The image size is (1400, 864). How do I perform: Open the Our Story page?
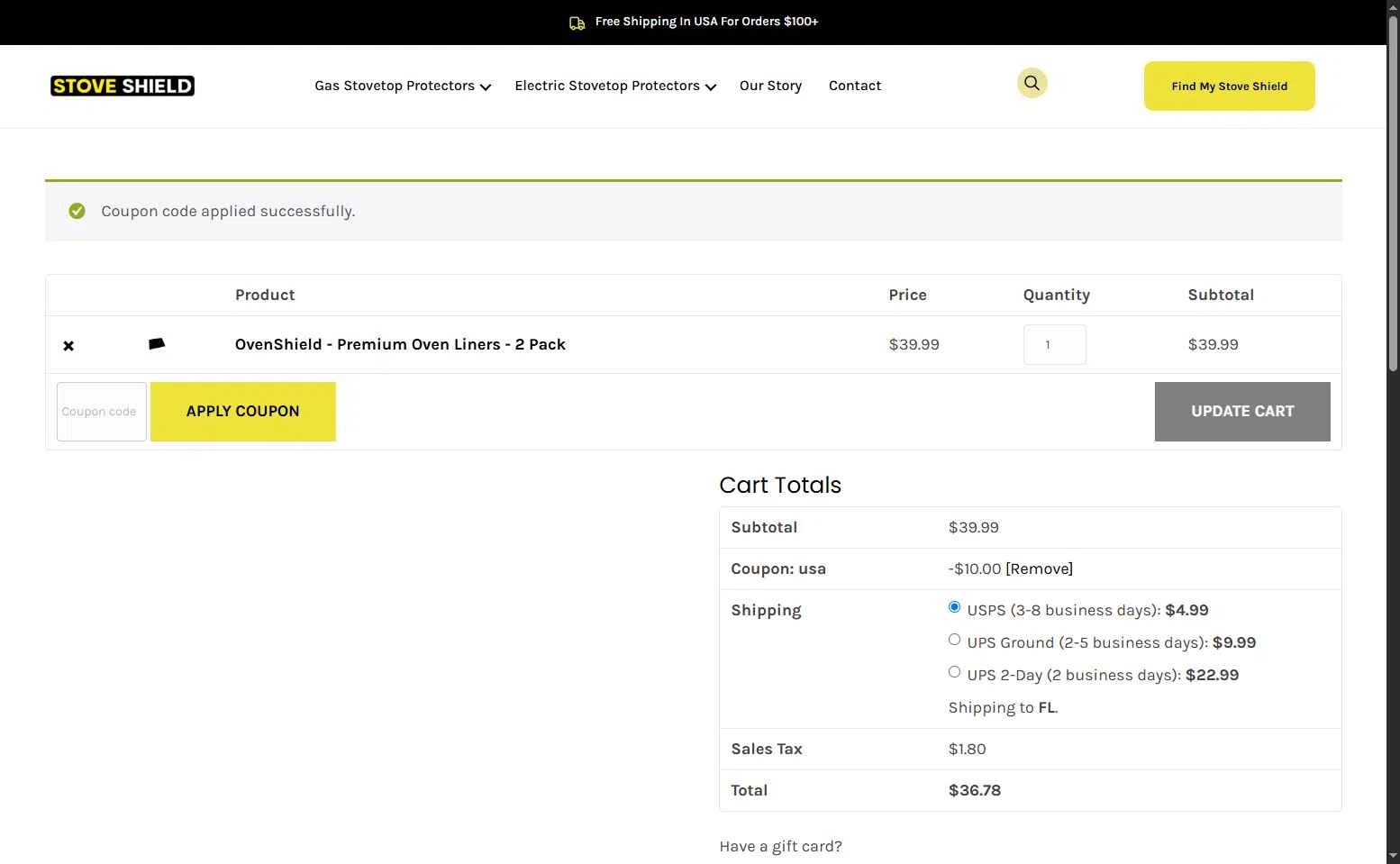coord(770,86)
